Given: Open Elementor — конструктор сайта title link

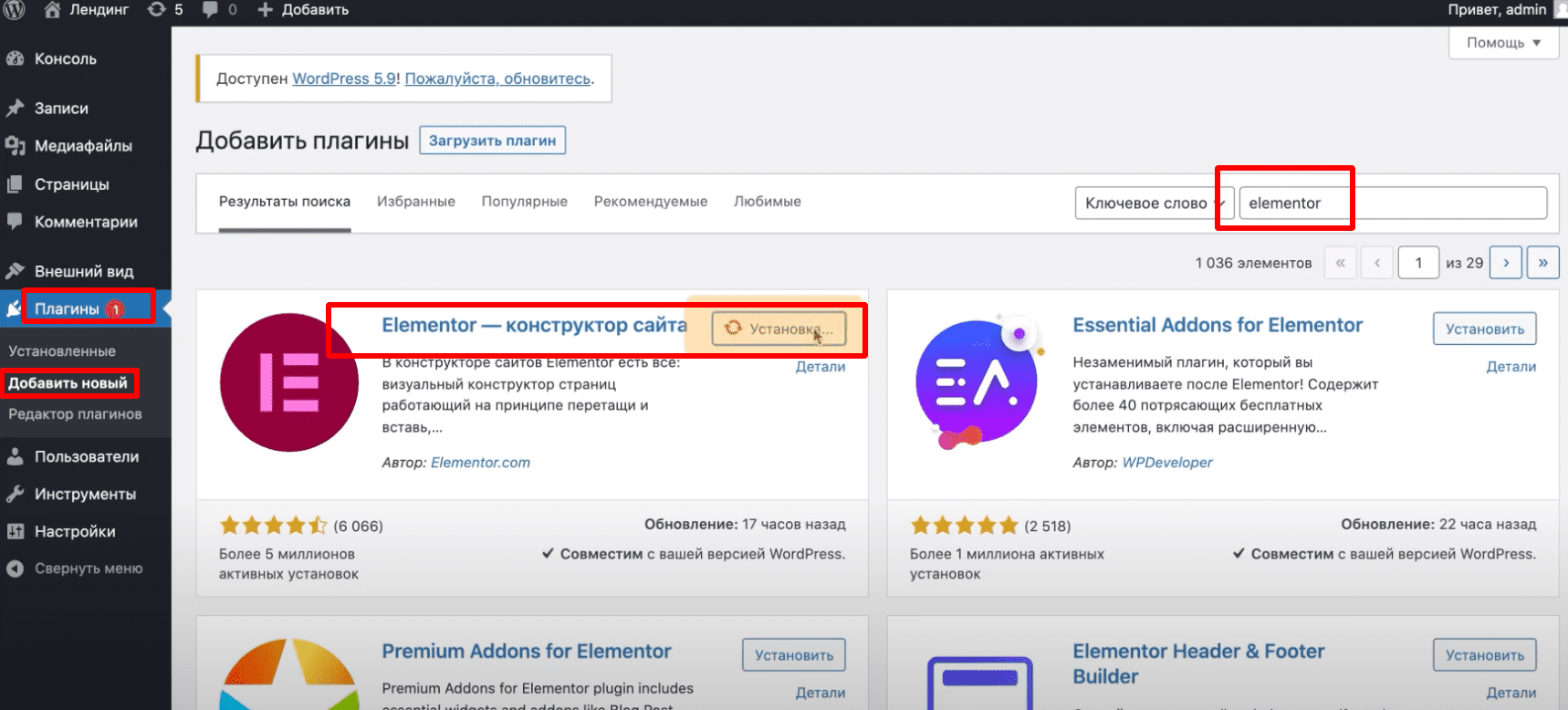Looking at the screenshot, I should click(534, 325).
